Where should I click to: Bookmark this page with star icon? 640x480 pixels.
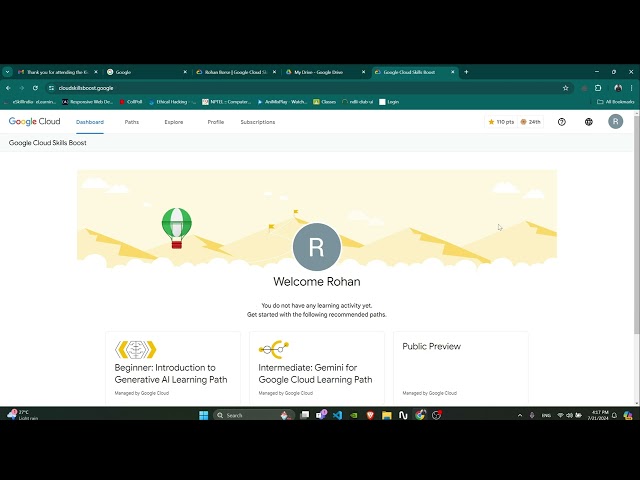pos(565,88)
